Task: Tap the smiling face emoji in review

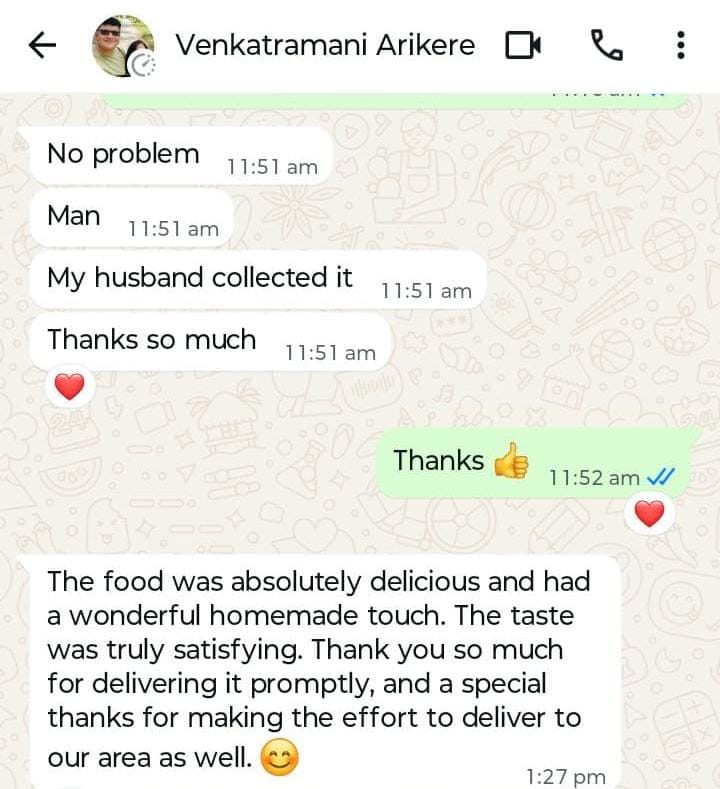Action: pyautogui.click(x=279, y=757)
